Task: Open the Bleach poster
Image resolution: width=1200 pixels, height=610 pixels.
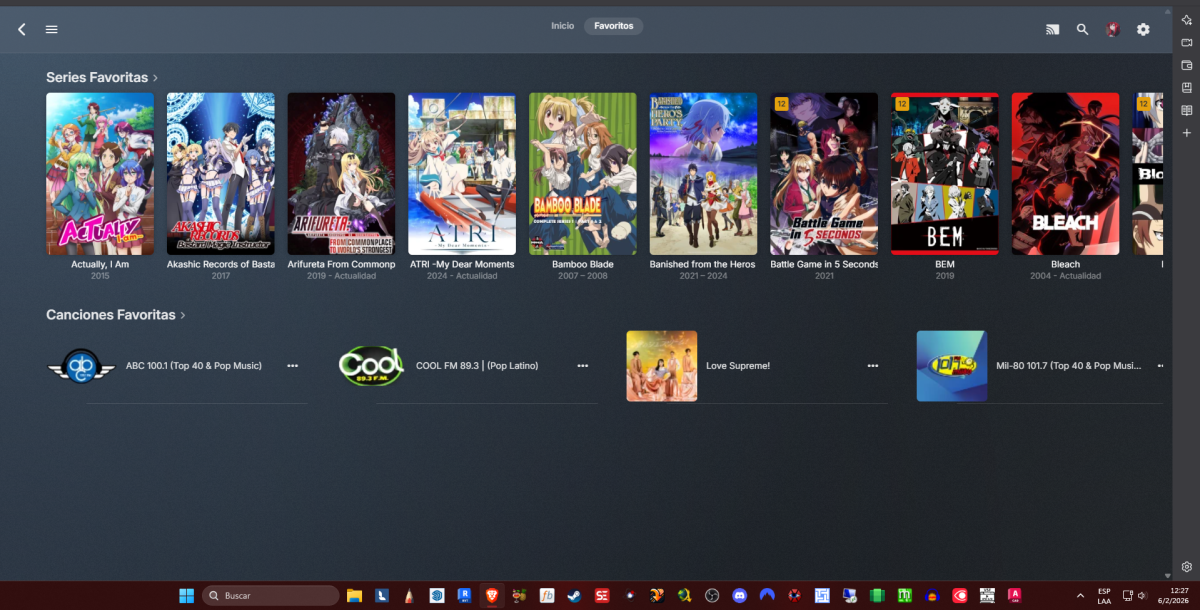Action: 1065,174
